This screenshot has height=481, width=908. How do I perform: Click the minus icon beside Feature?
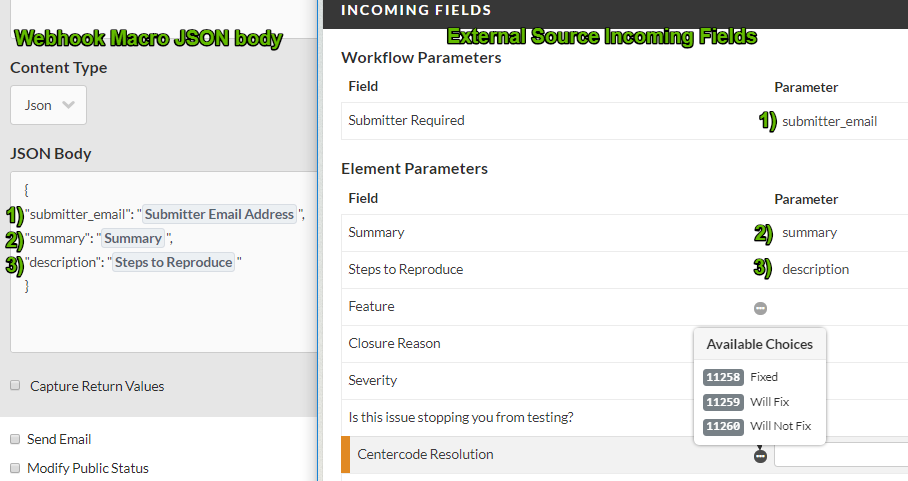click(x=760, y=308)
